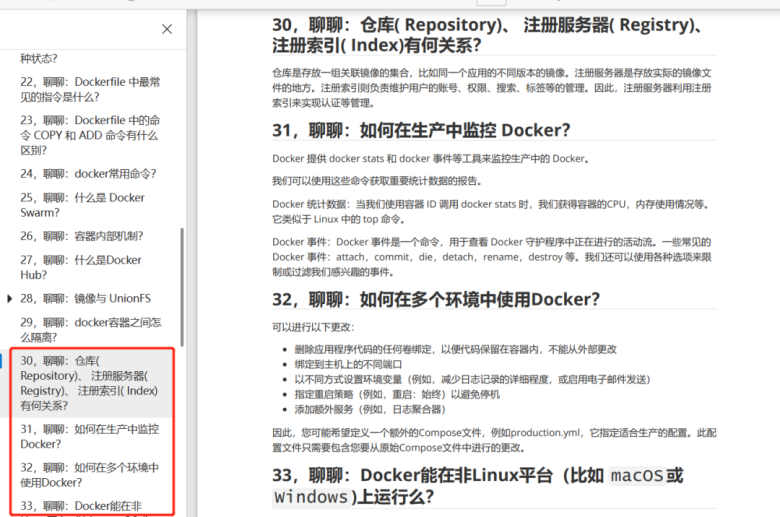Open outline entry 22 Dockerfile 中最常见的指令
This screenshot has height=517, width=780.
click(90, 90)
